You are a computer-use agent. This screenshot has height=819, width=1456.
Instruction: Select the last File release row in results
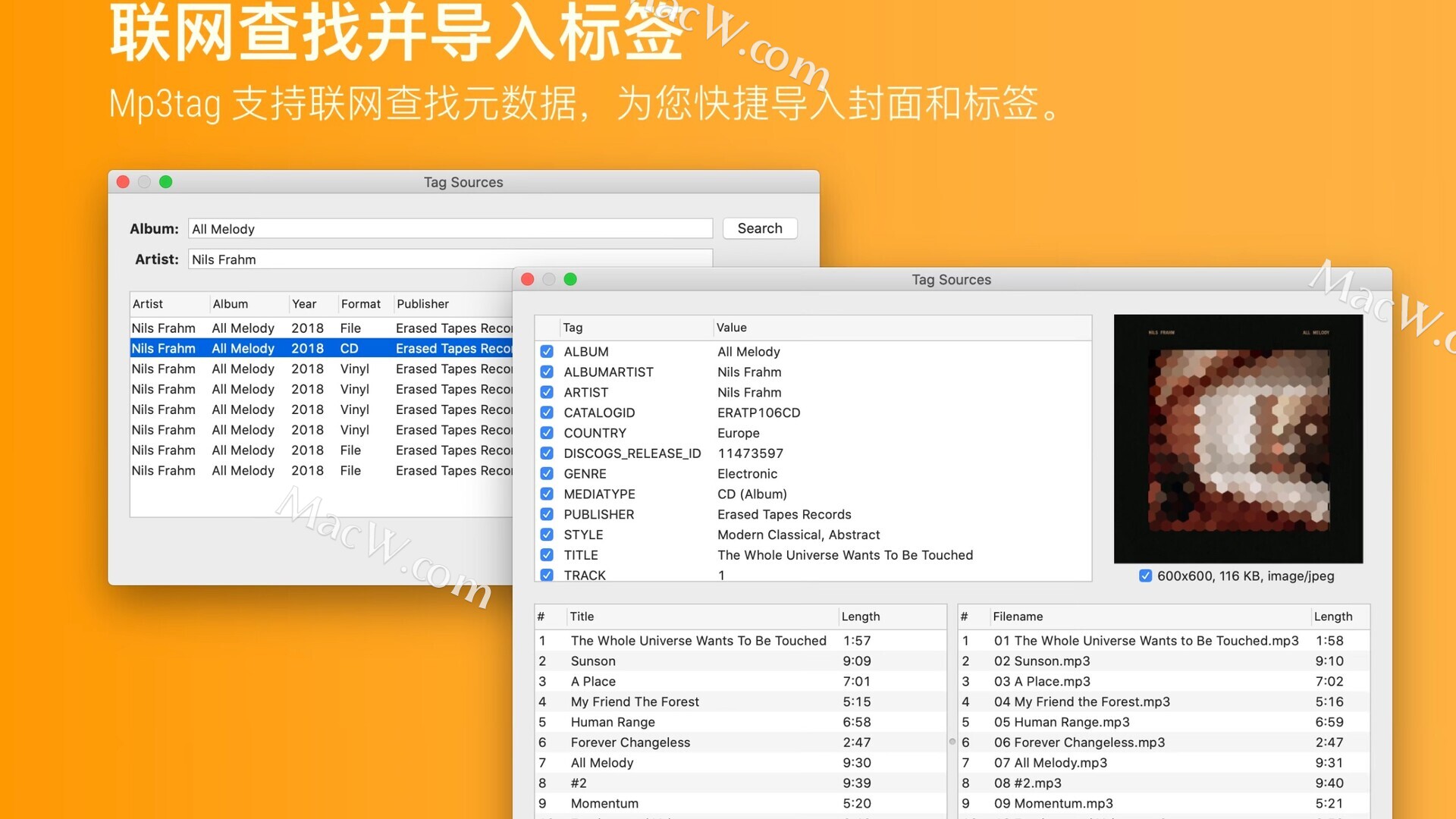(322, 470)
